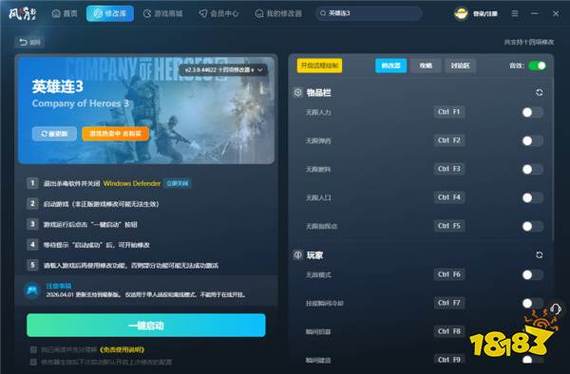Enable the 无限弹药 Ctrl F2 toggle
570x374 pixels.
tap(533, 141)
